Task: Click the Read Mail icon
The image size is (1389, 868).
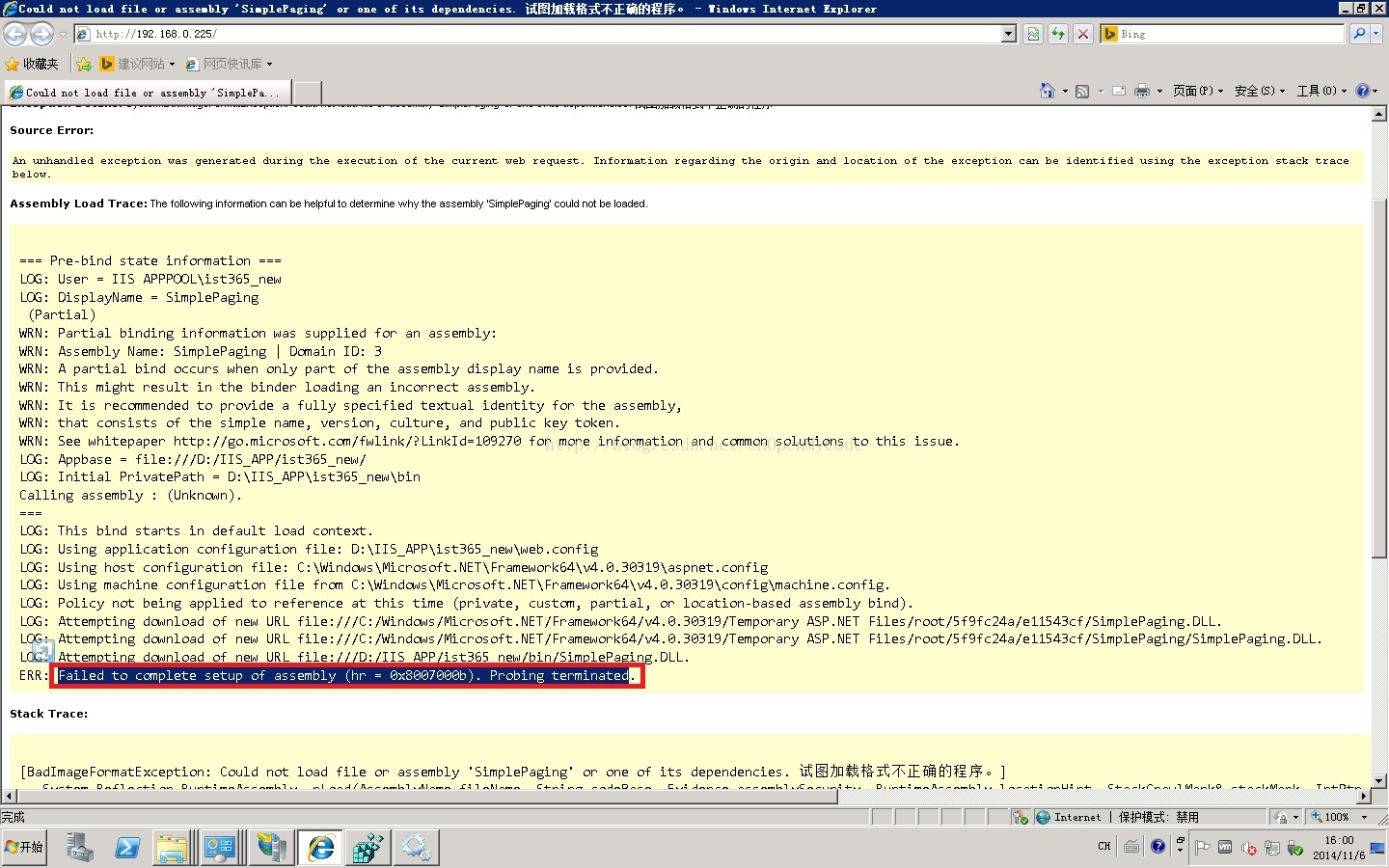Action: click(1119, 91)
